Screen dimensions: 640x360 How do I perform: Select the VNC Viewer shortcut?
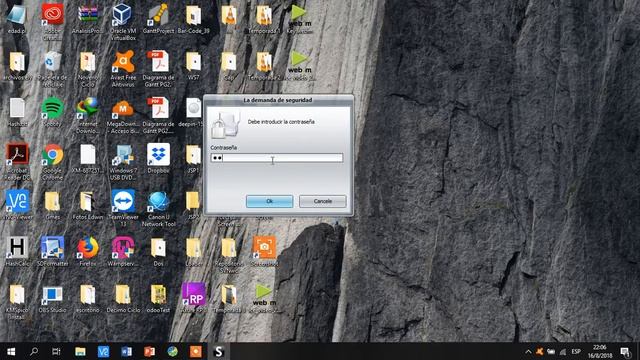pos(17,205)
